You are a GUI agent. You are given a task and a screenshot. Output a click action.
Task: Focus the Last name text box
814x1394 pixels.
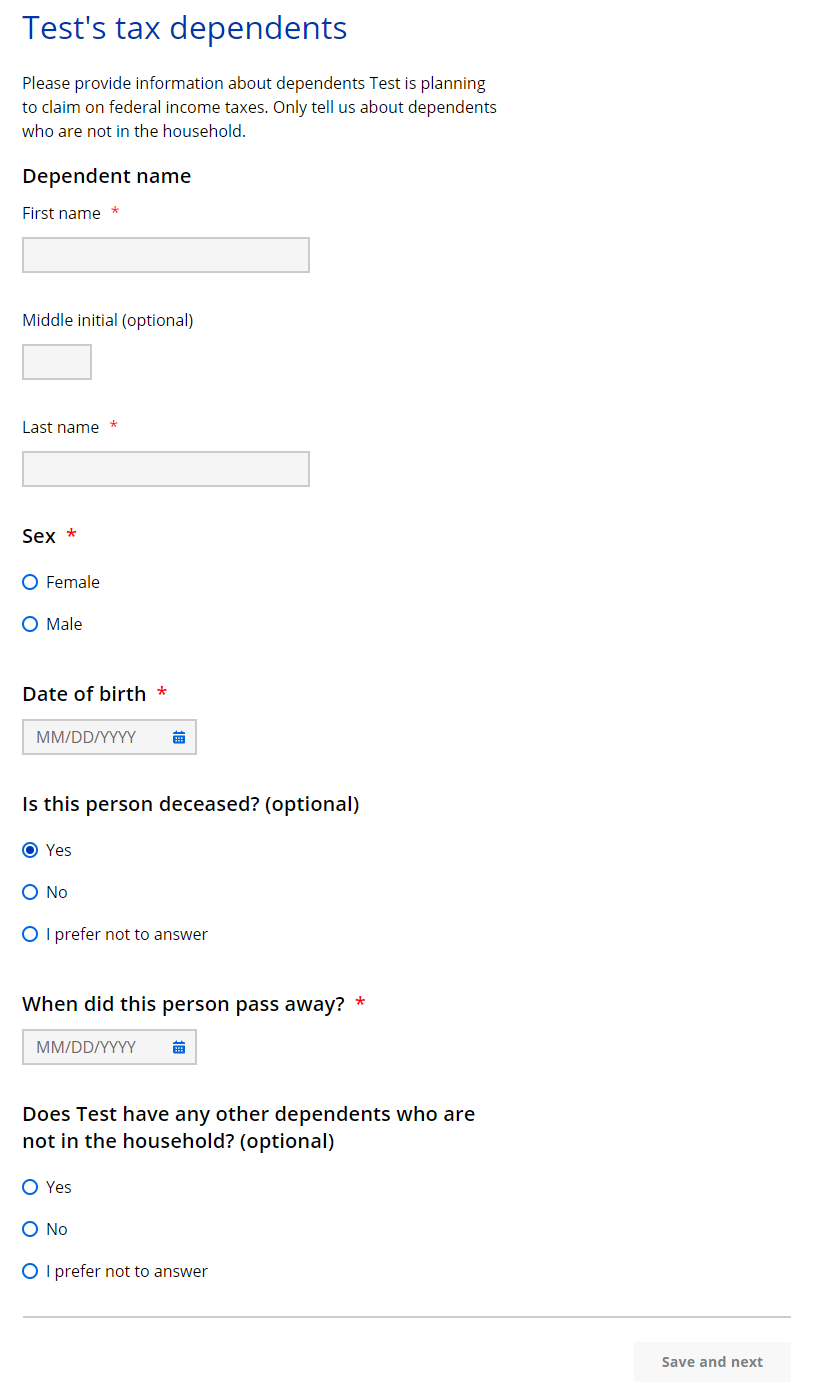click(166, 469)
